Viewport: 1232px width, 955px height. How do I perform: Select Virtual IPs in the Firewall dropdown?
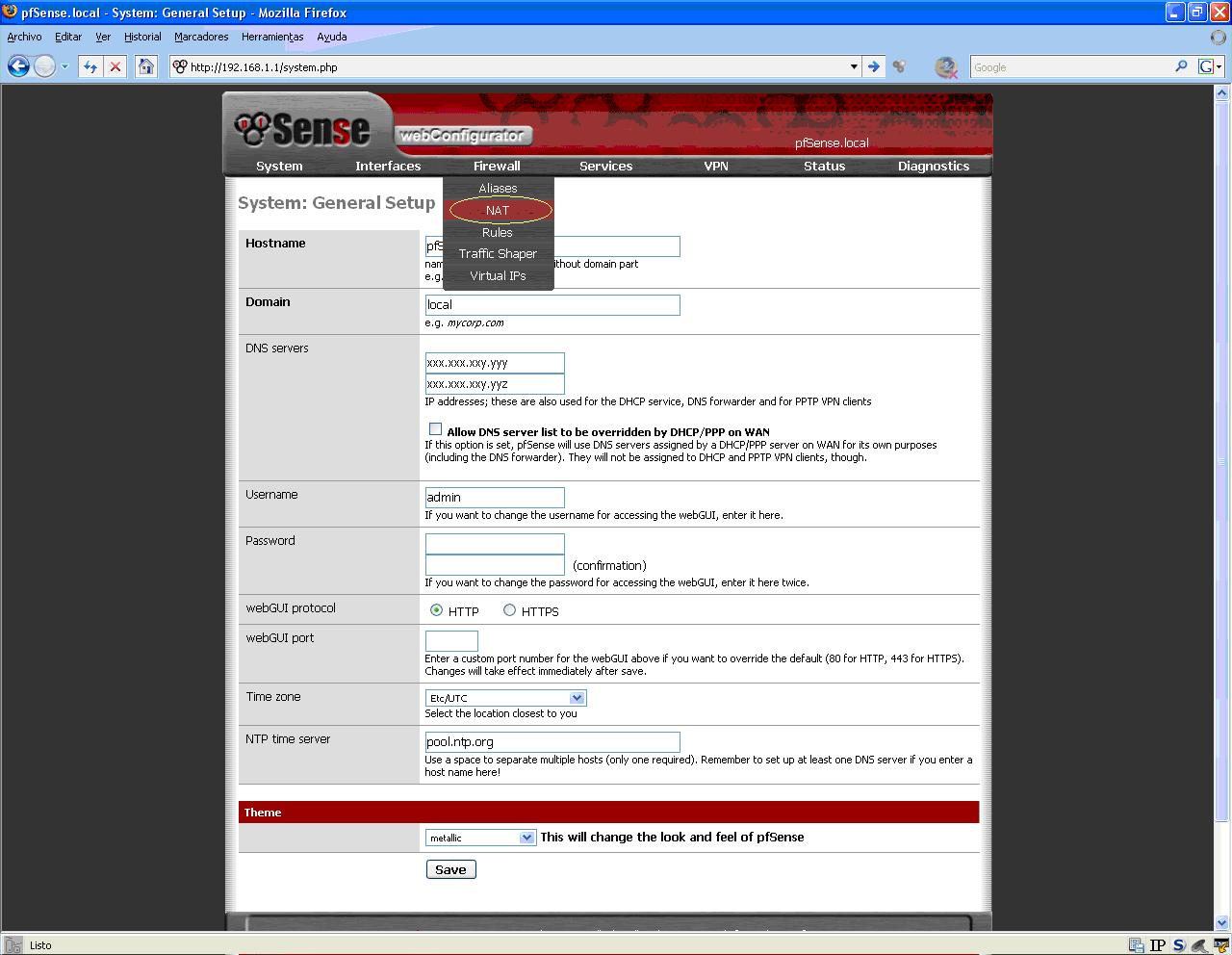click(498, 275)
